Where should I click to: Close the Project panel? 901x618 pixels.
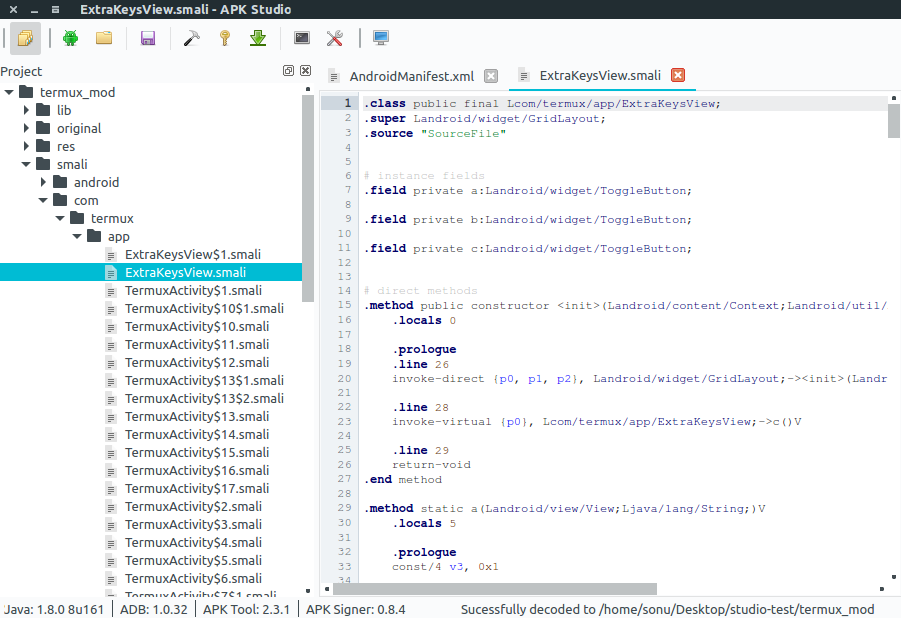point(306,70)
